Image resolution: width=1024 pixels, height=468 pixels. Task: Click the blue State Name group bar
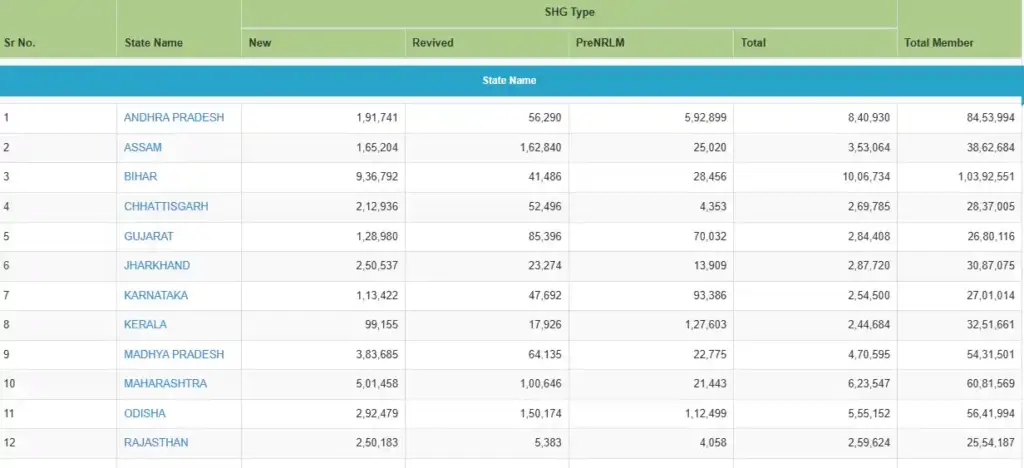coord(510,80)
